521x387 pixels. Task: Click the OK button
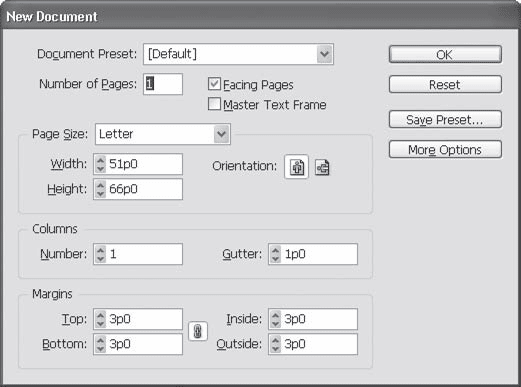coord(445,54)
